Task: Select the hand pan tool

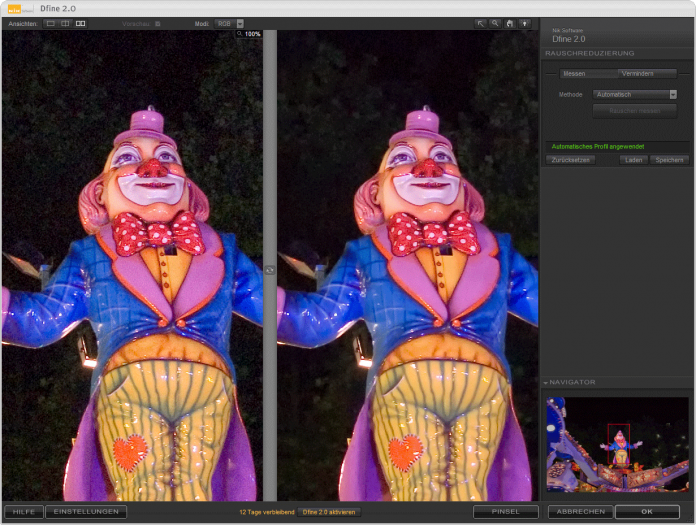Action: 509,23
